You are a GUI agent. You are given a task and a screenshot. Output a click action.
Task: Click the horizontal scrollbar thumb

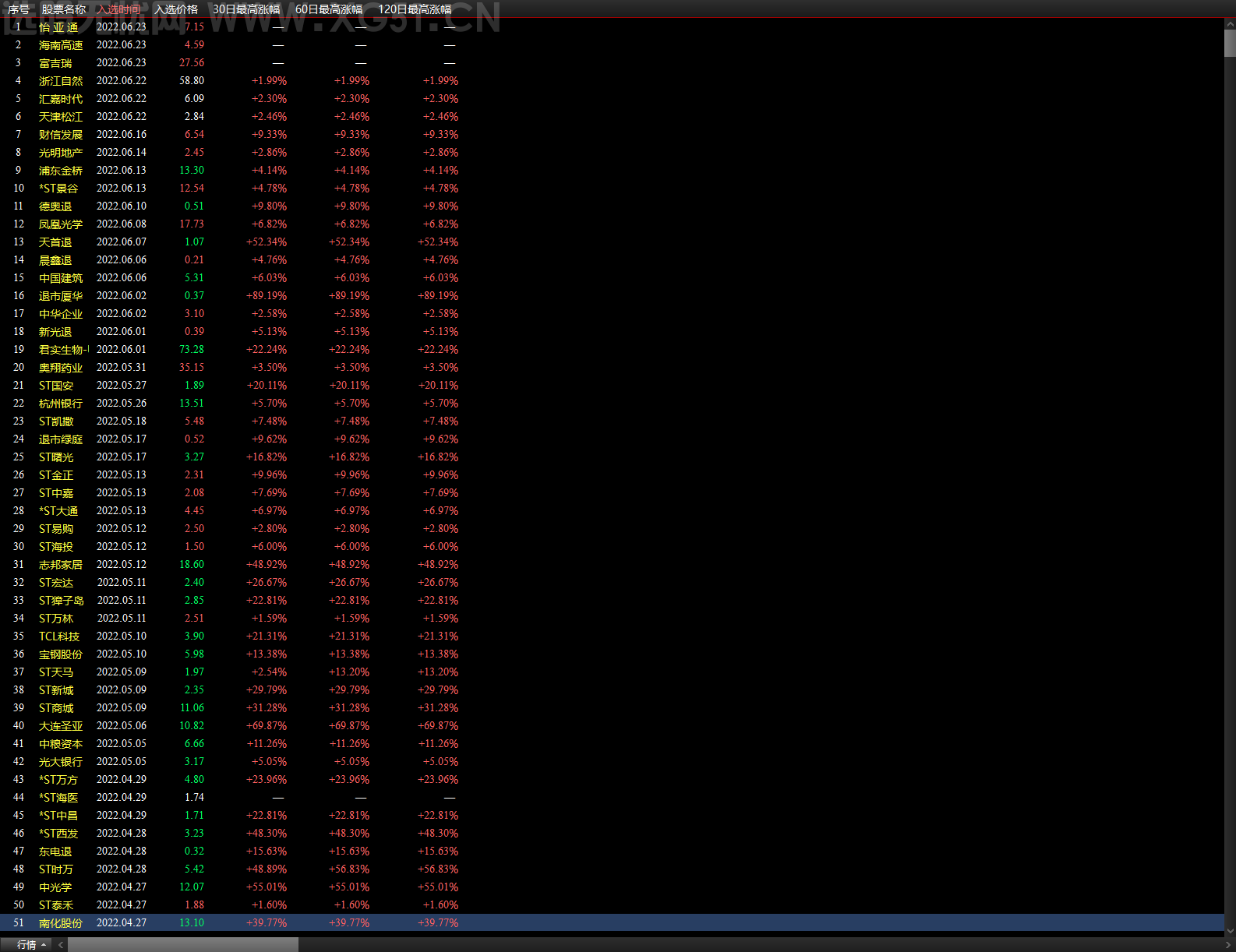point(182,945)
